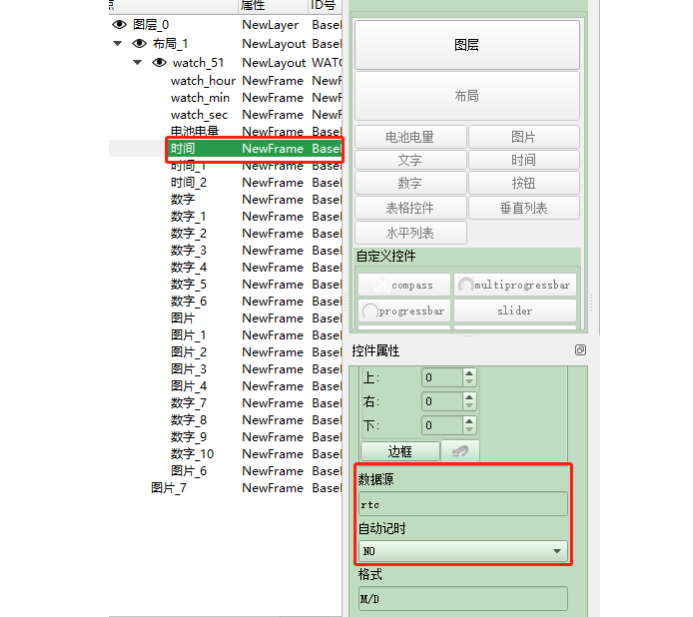Select the 数字_7 tree row

click(225, 403)
